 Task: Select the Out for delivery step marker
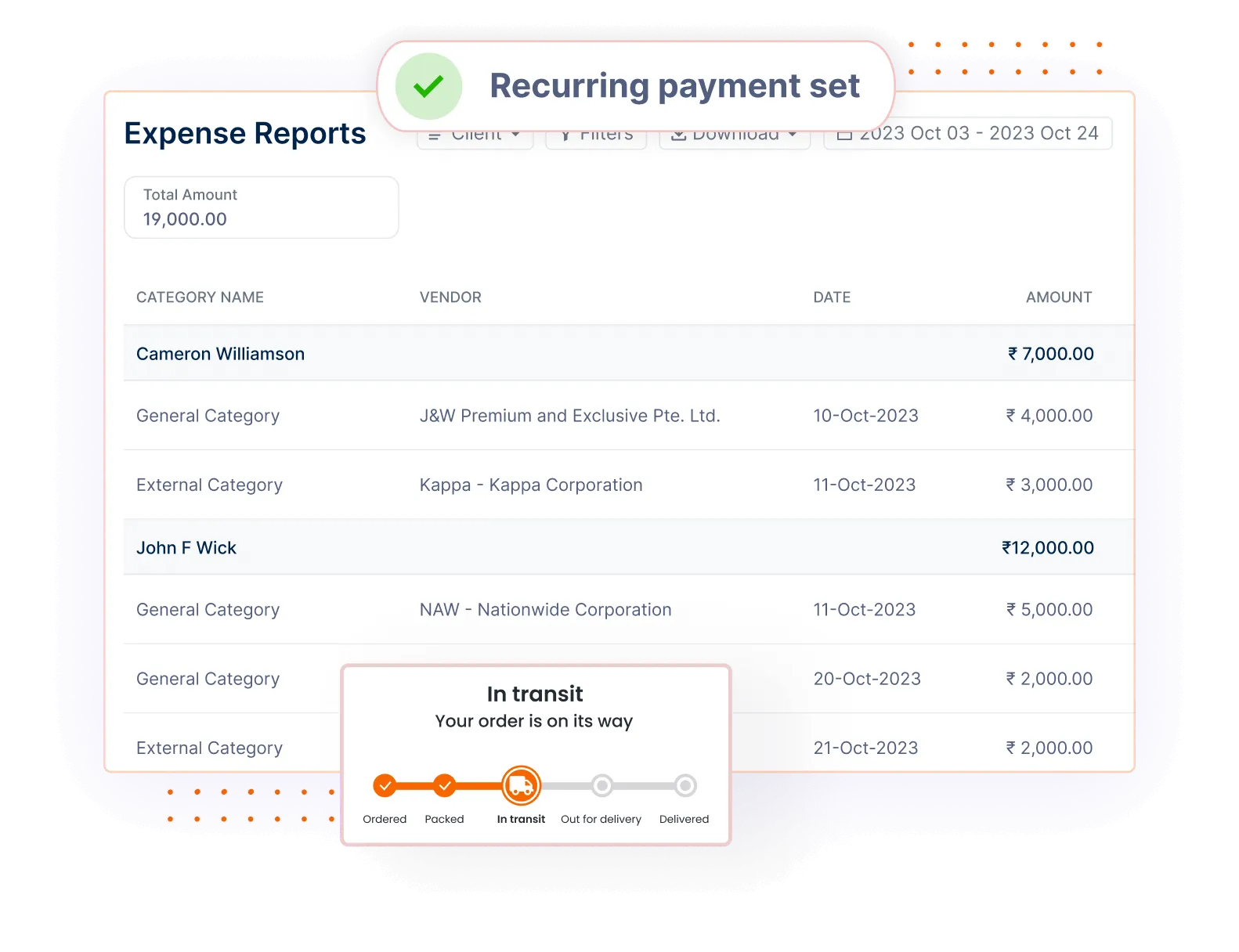[601, 785]
